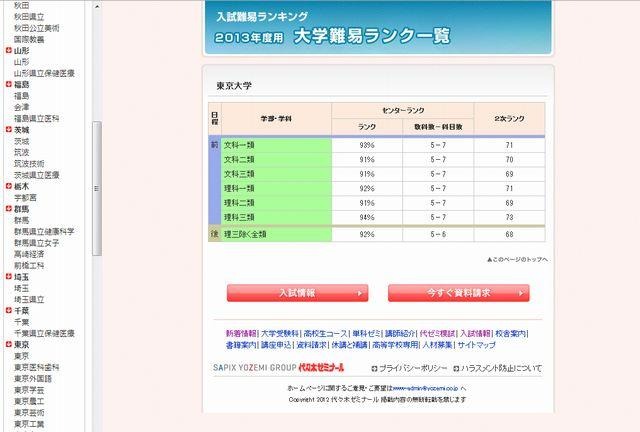
Task: Select 東京外国語 in the sidebar list
Action: (39, 378)
